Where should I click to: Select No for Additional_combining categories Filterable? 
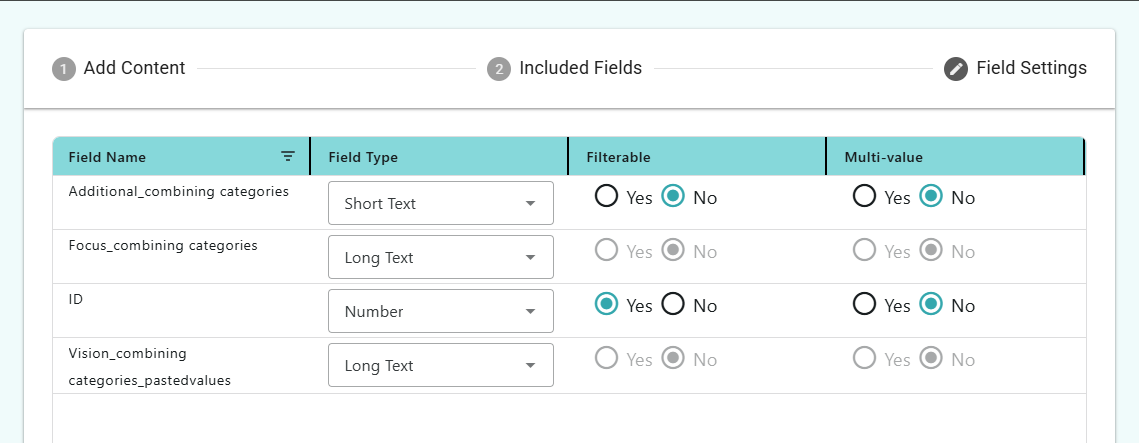pos(673,196)
